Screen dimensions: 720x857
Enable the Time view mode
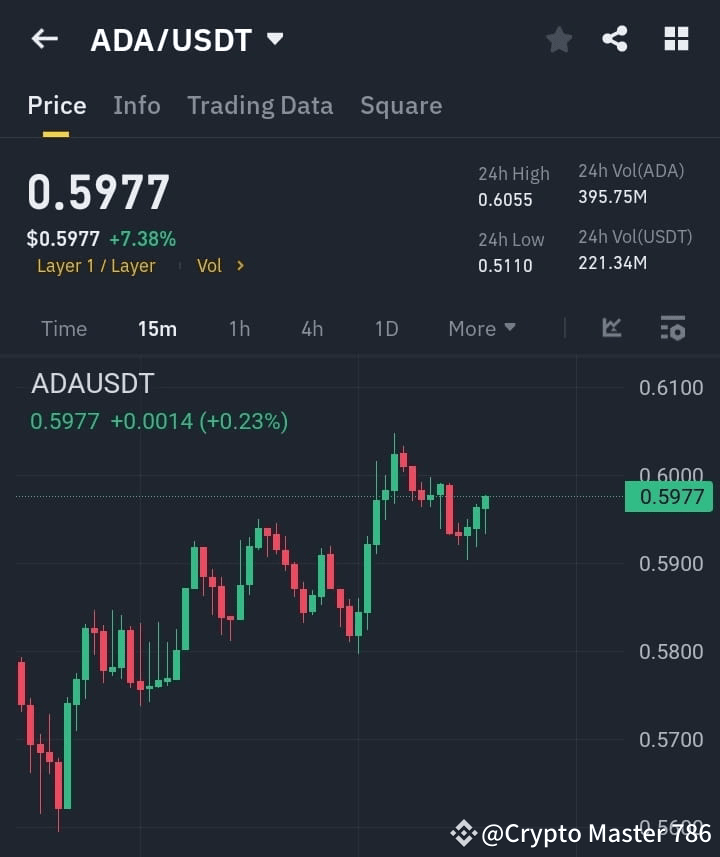tap(63, 327)
